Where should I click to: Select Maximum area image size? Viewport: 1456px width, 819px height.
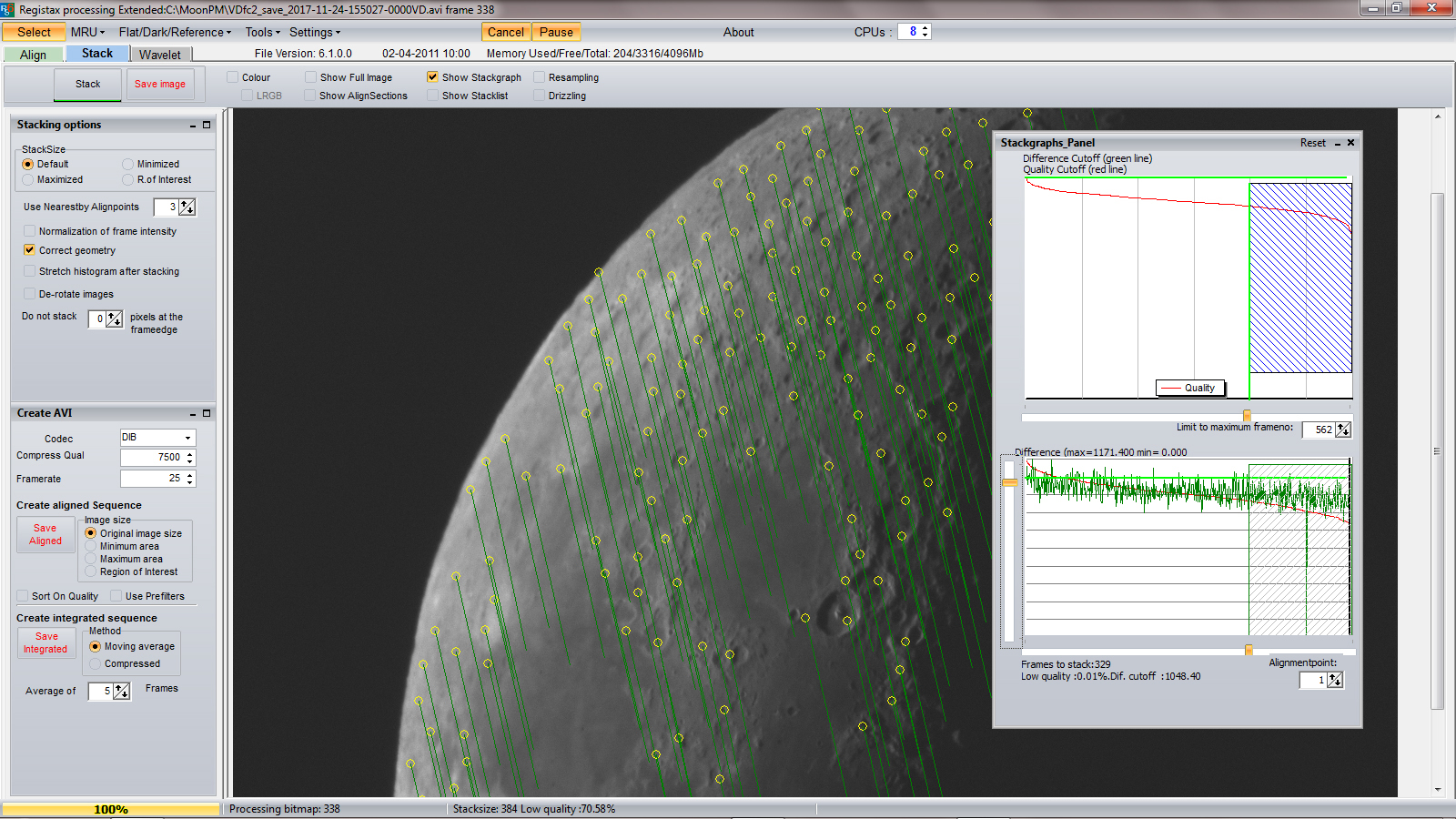click(x=91, y=559)
